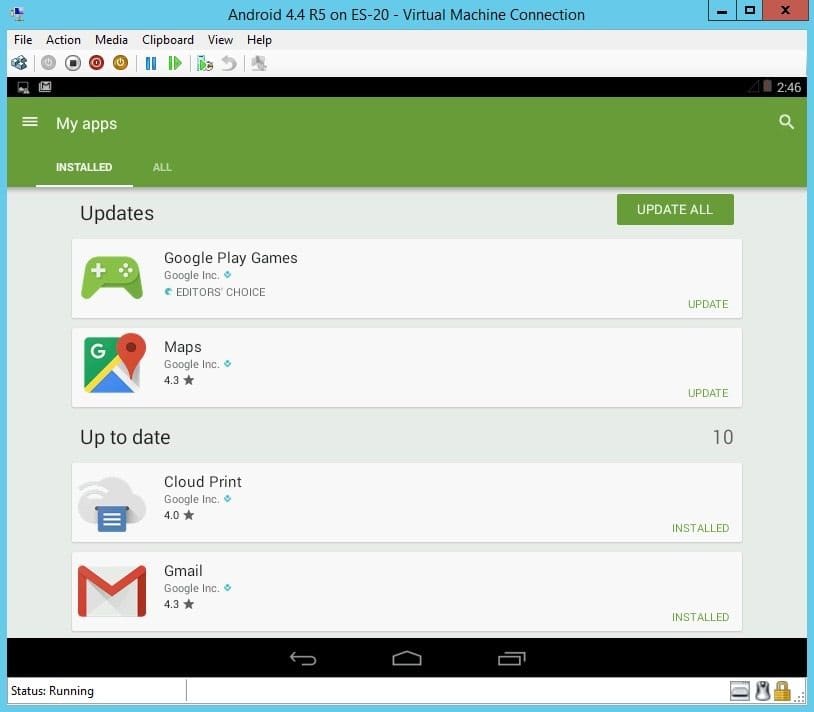Click the Up to date heading
This screenshot has width=814, height=712.
(x=125, y=437)
